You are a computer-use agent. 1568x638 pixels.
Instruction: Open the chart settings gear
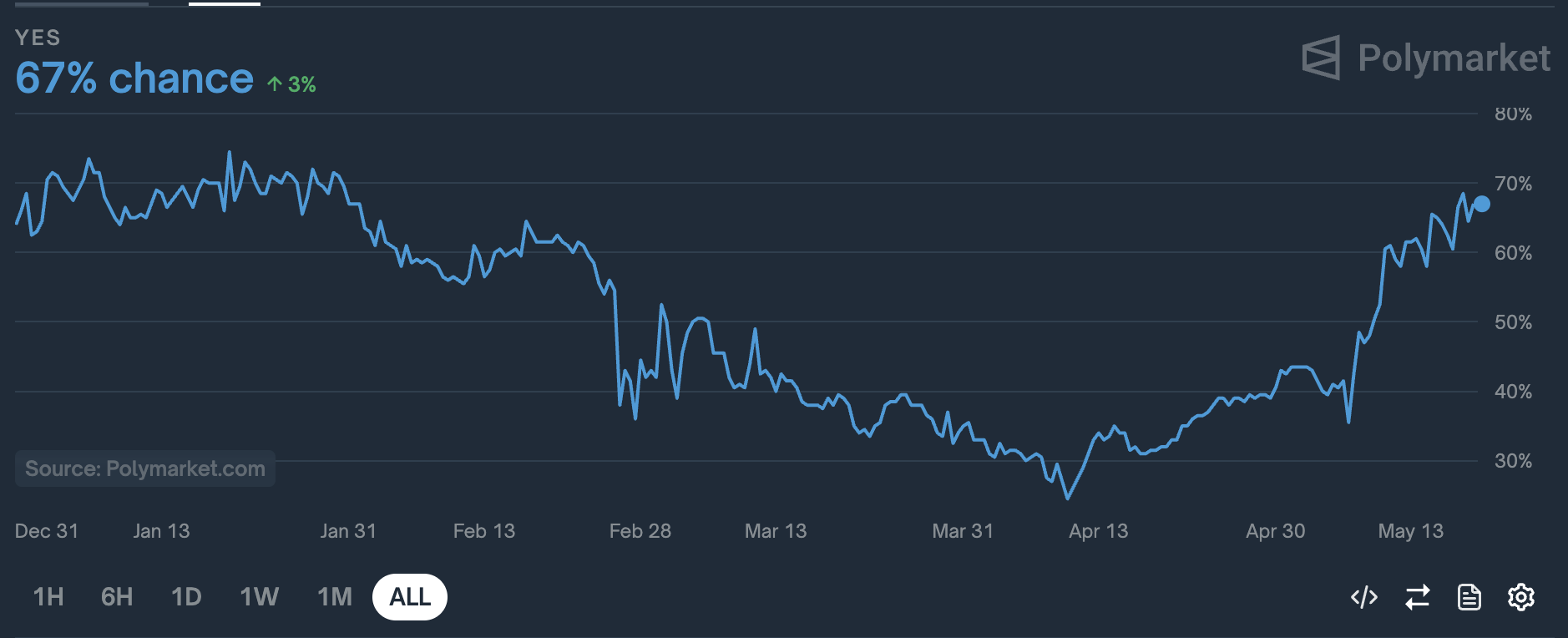pos(1521,597)
